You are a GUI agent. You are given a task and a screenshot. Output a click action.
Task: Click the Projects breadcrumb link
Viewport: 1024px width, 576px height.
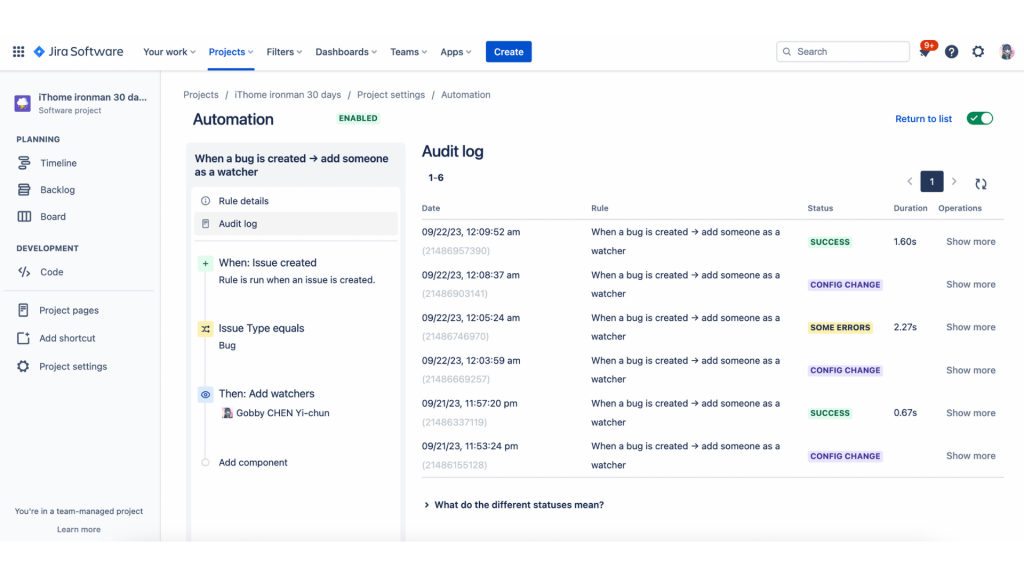click(200, 95)
